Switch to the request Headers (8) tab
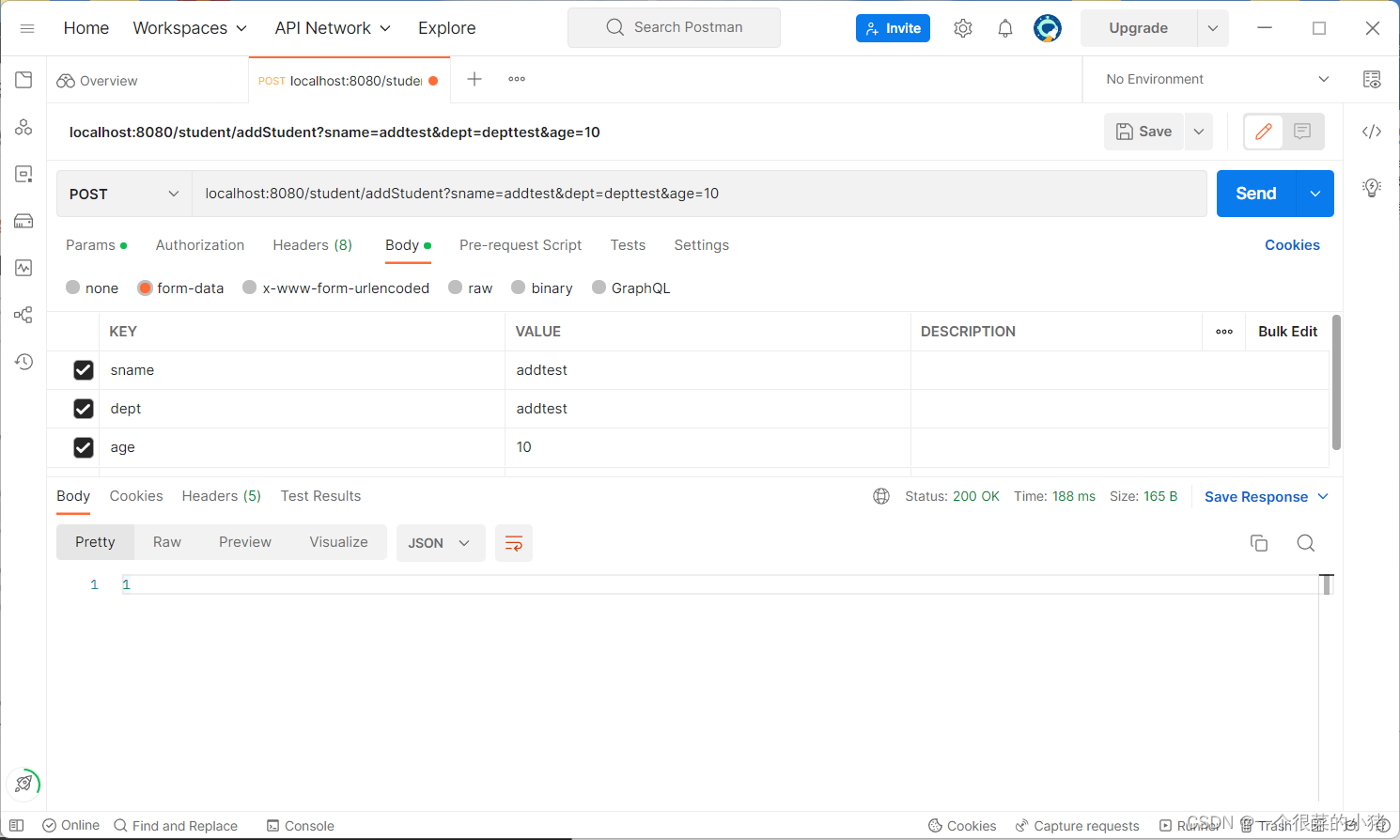 pyautogui.click(x=313, y=245)
